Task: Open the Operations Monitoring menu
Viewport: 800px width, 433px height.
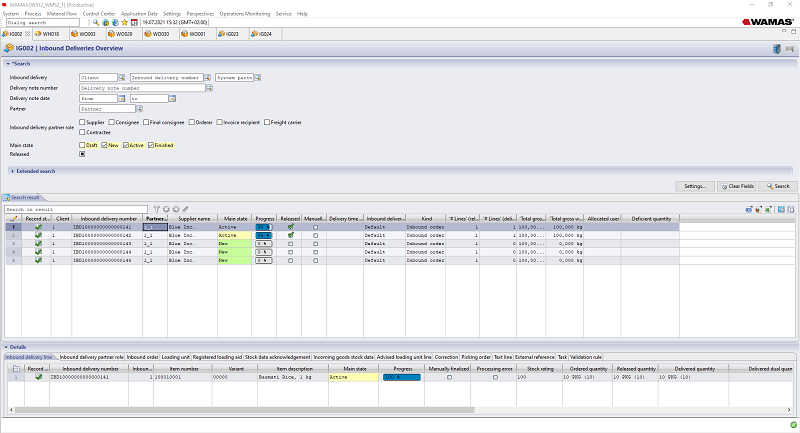Action: (x=245, y=14)
